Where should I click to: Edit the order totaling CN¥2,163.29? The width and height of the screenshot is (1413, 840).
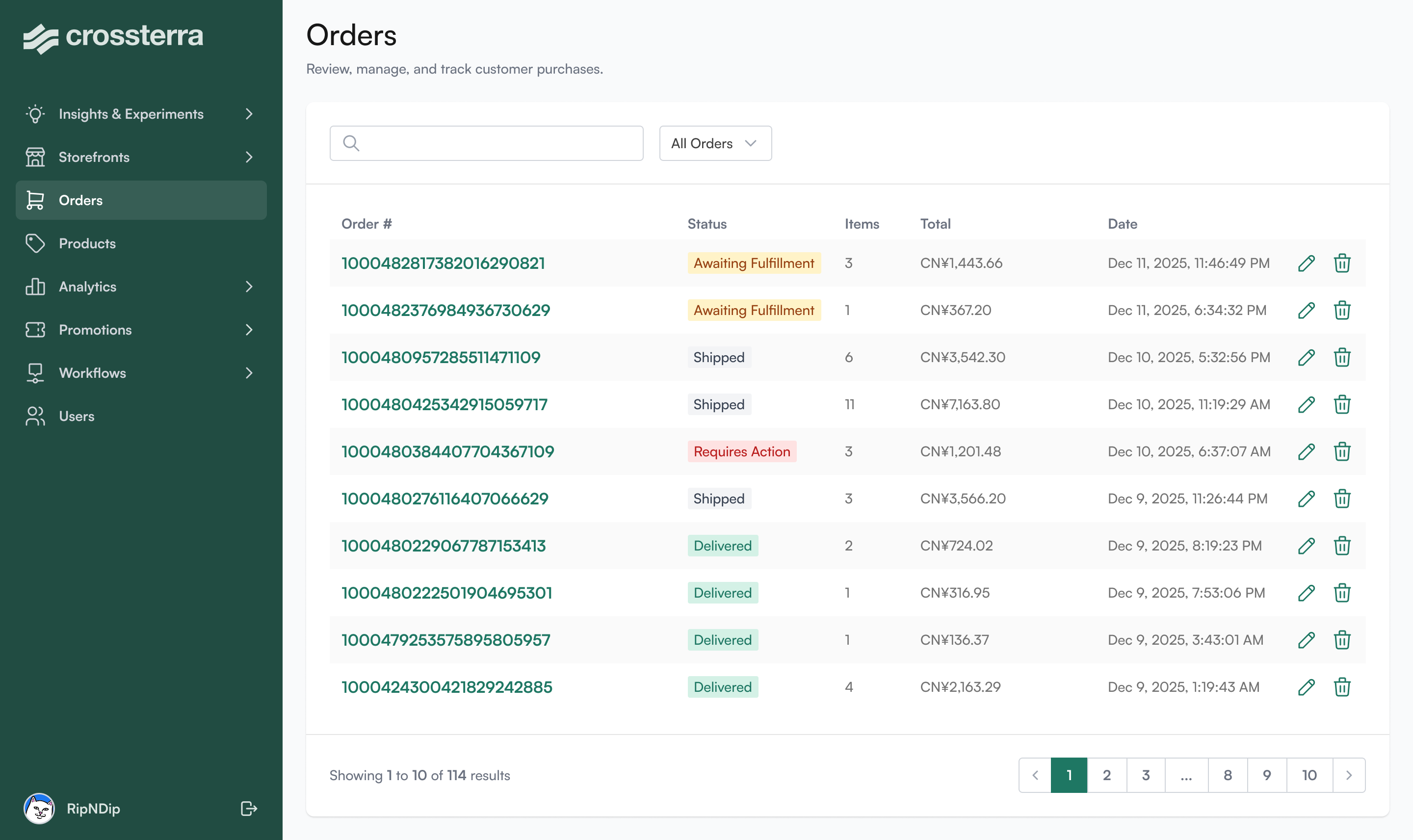[x=1306, y=687]
